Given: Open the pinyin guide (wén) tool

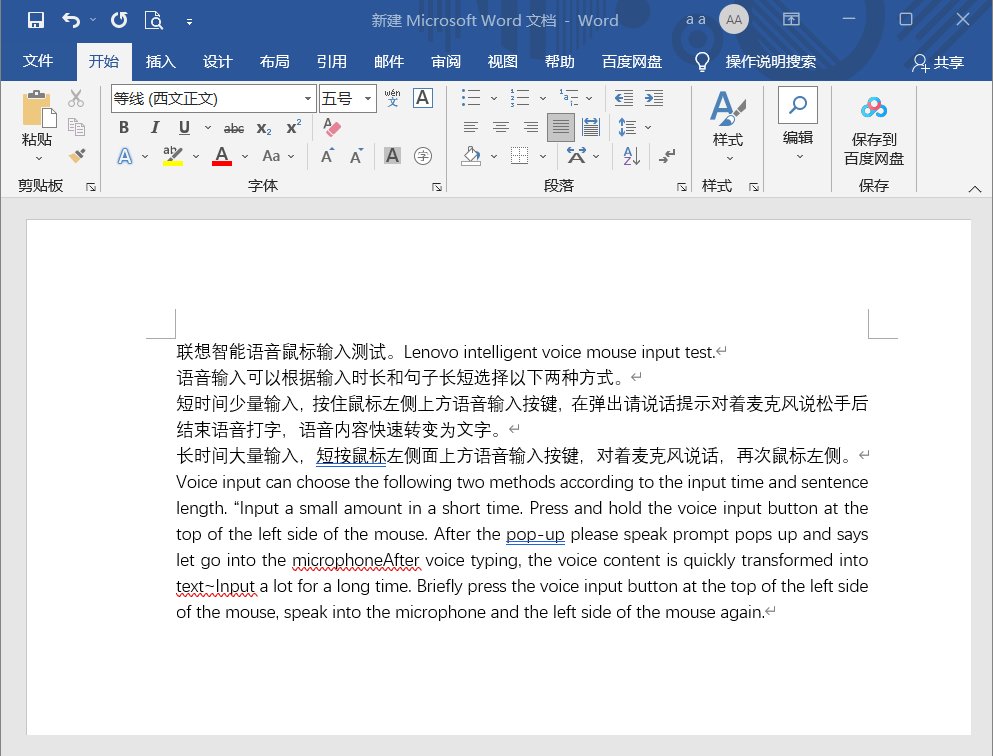Looking at the screenshot, I should point(393,97).
